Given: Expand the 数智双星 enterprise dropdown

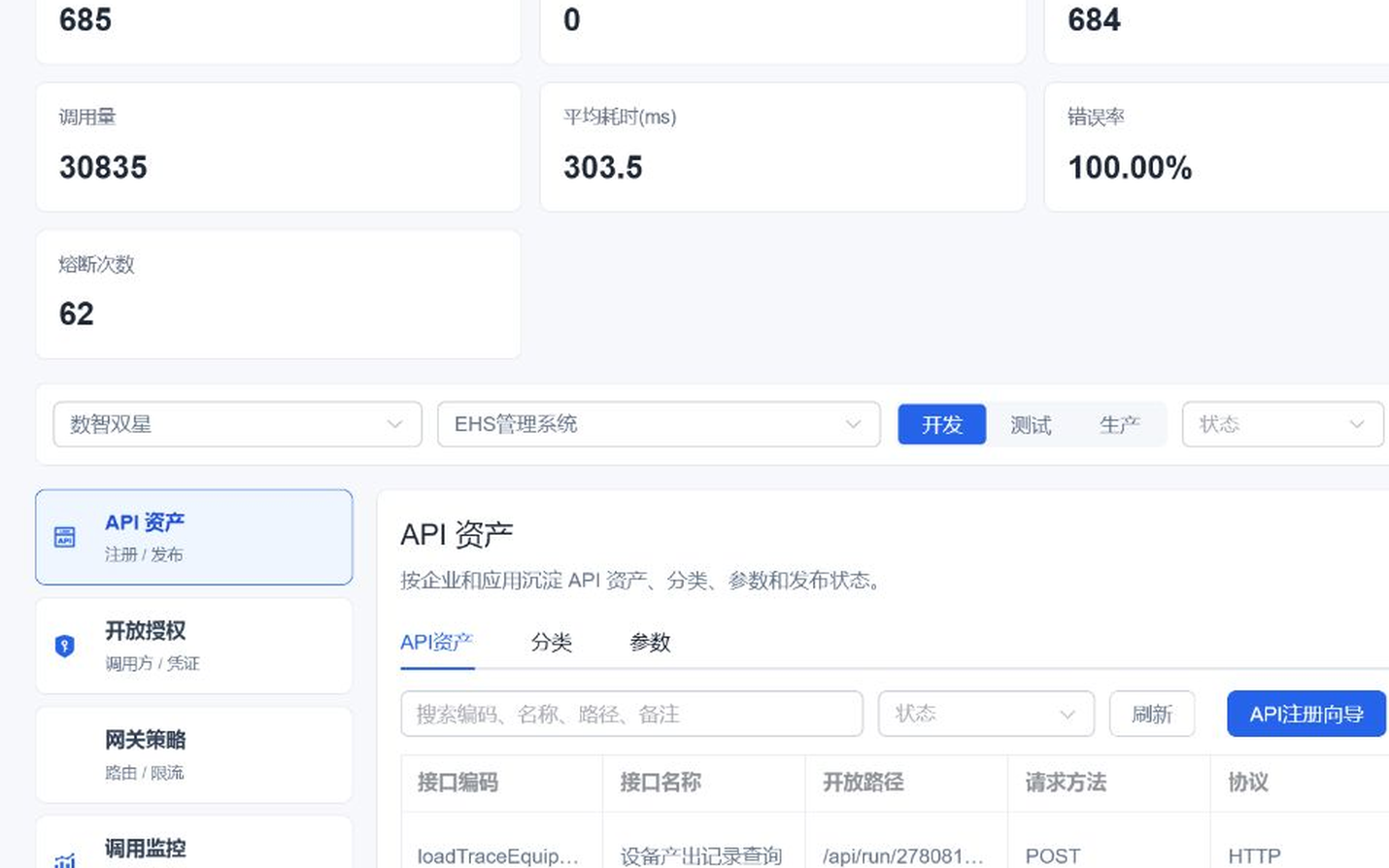Looking at the screenshot, I should pos(238,424).
